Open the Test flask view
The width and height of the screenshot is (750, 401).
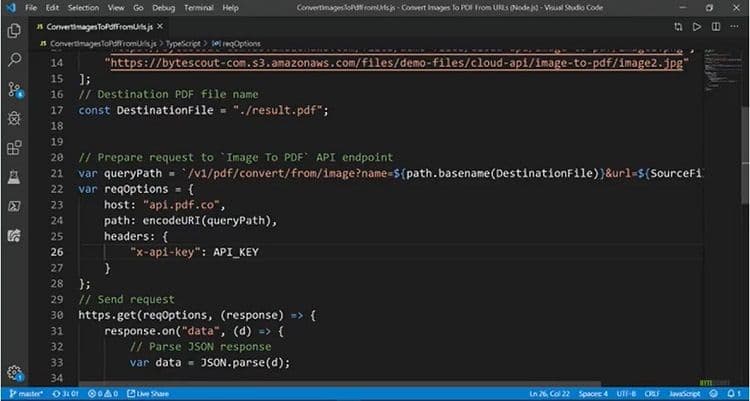pyautogui.click(x=14, y=177)
